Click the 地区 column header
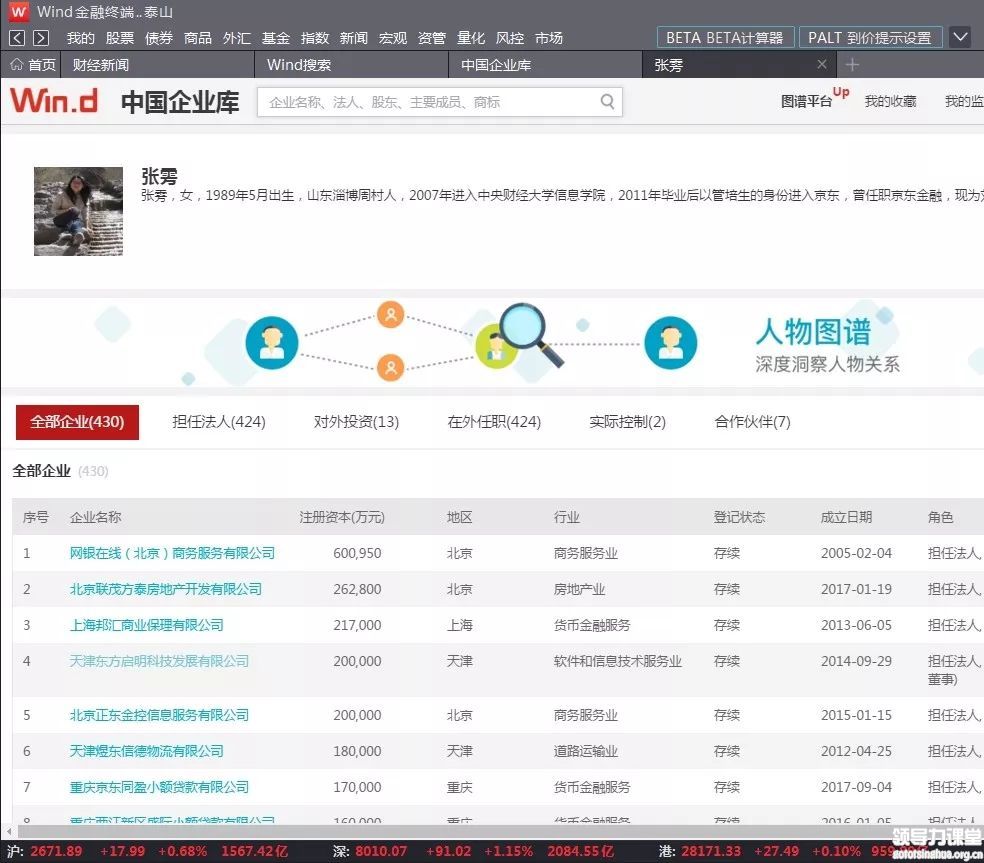The image size is (984, 863). point(459,517)
